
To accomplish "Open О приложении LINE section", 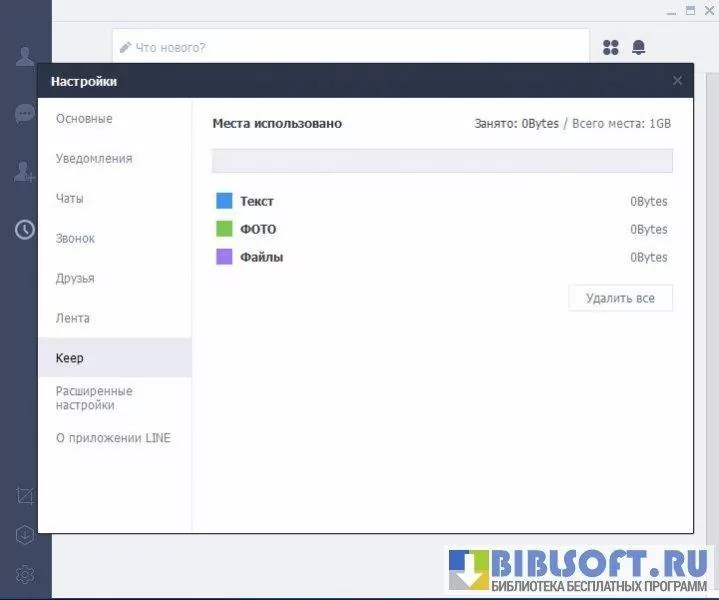I will coord(113,438).
